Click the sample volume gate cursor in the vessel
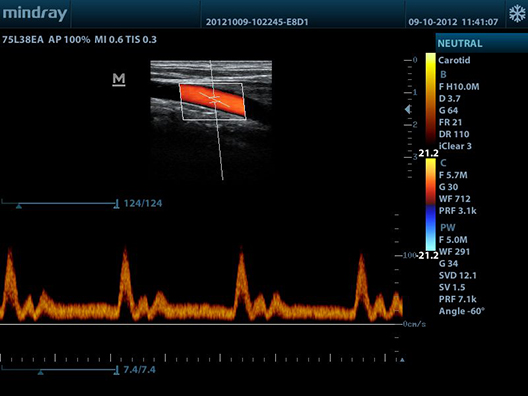The image size is (528, 396). pyautogui.click(x=214, y=99)
